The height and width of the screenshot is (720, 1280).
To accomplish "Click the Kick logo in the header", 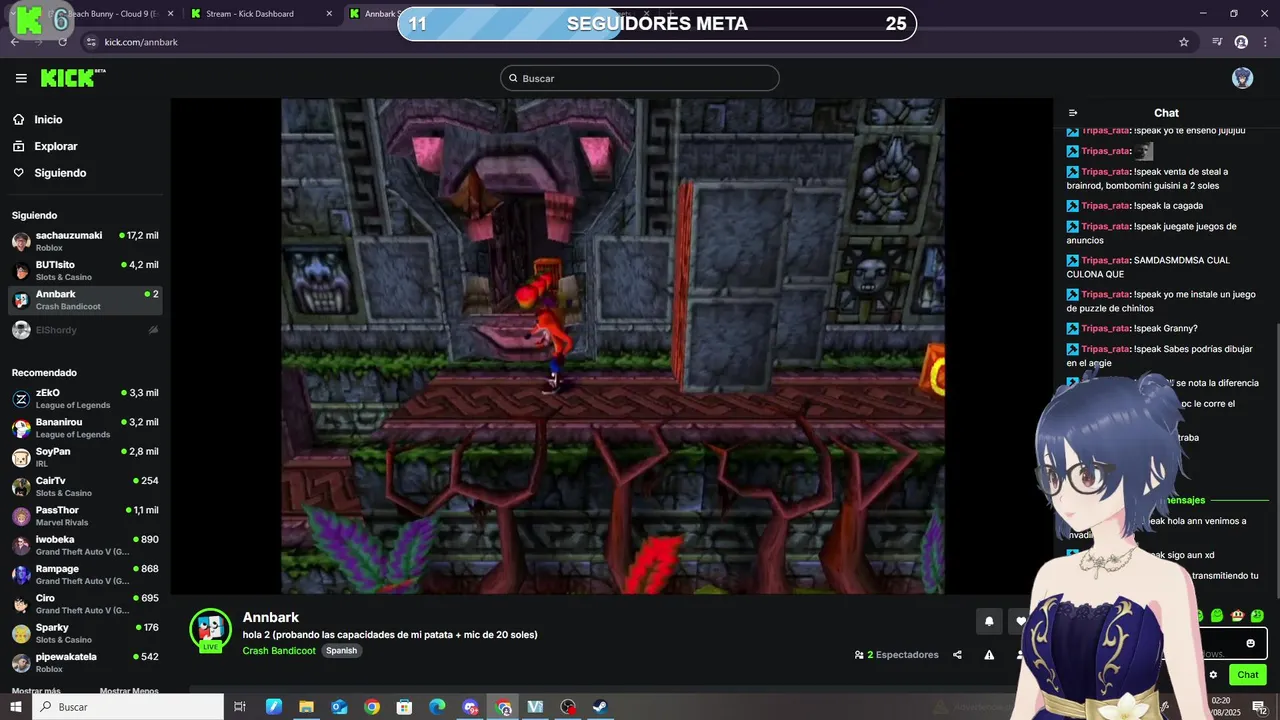I will [x=73, y=78].
